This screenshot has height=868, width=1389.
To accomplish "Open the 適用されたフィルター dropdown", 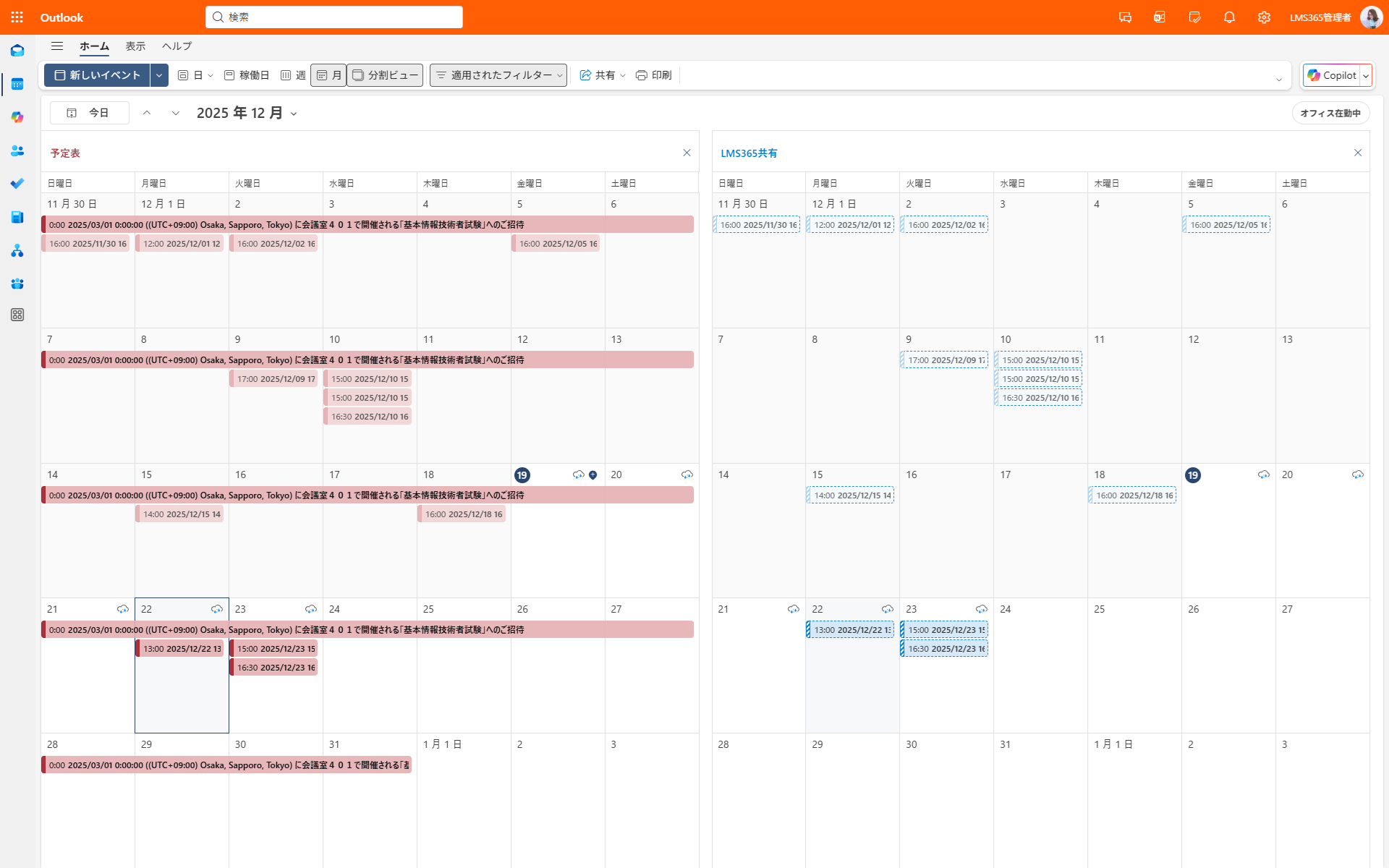I will pos(498,75).
